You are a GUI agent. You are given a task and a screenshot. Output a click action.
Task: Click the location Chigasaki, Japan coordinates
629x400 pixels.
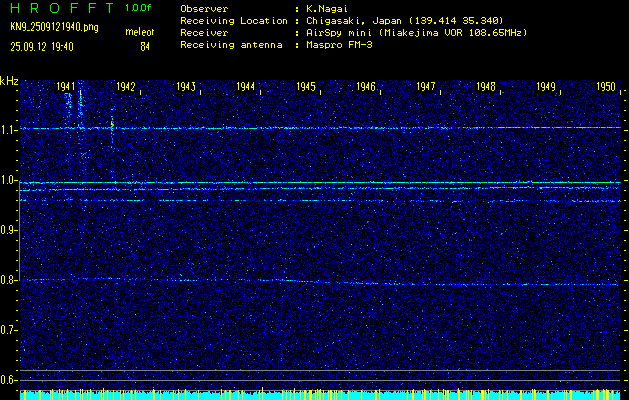[x=405, y=21]
